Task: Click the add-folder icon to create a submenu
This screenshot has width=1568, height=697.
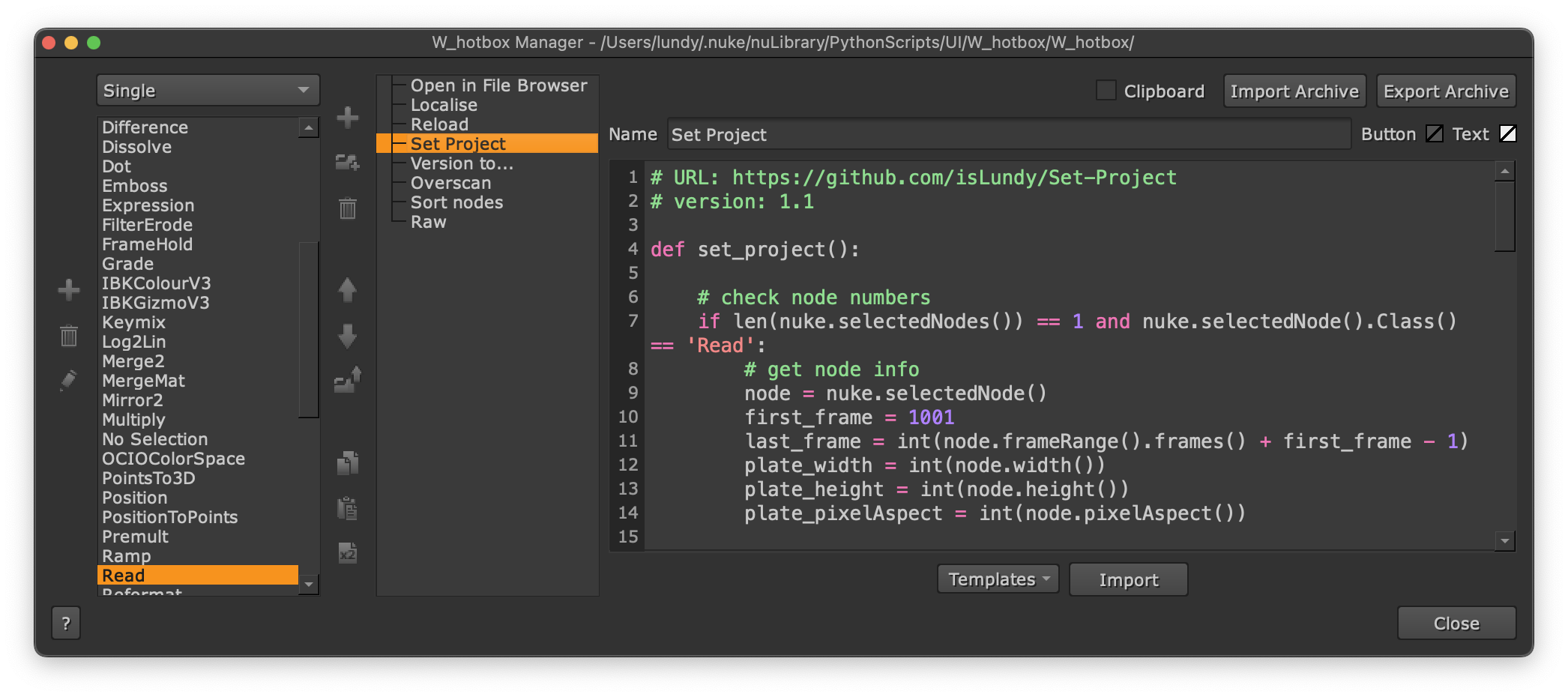Action: (x=347, y=162)
